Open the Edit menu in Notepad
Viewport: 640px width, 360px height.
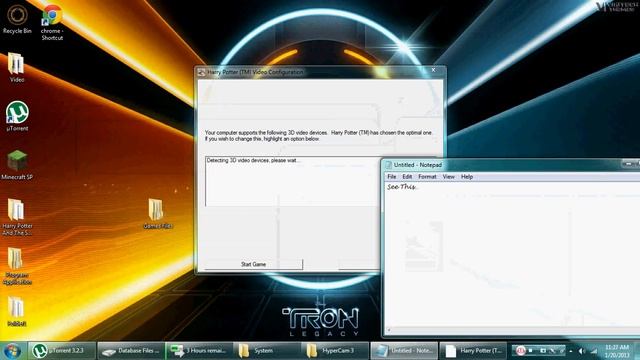(x=407, y=177)
